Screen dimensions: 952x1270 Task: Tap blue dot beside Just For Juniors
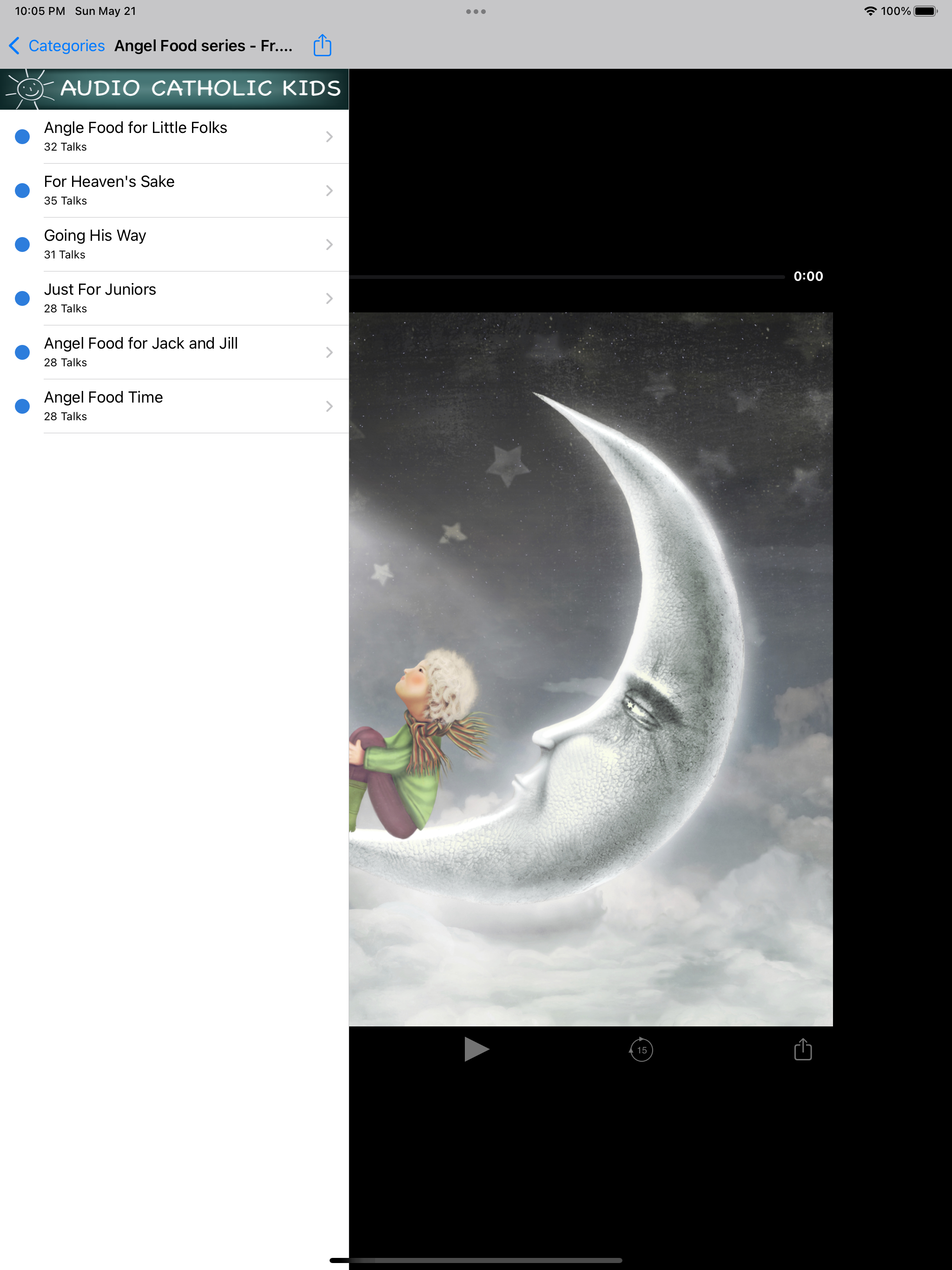click(x=22, y=298)
